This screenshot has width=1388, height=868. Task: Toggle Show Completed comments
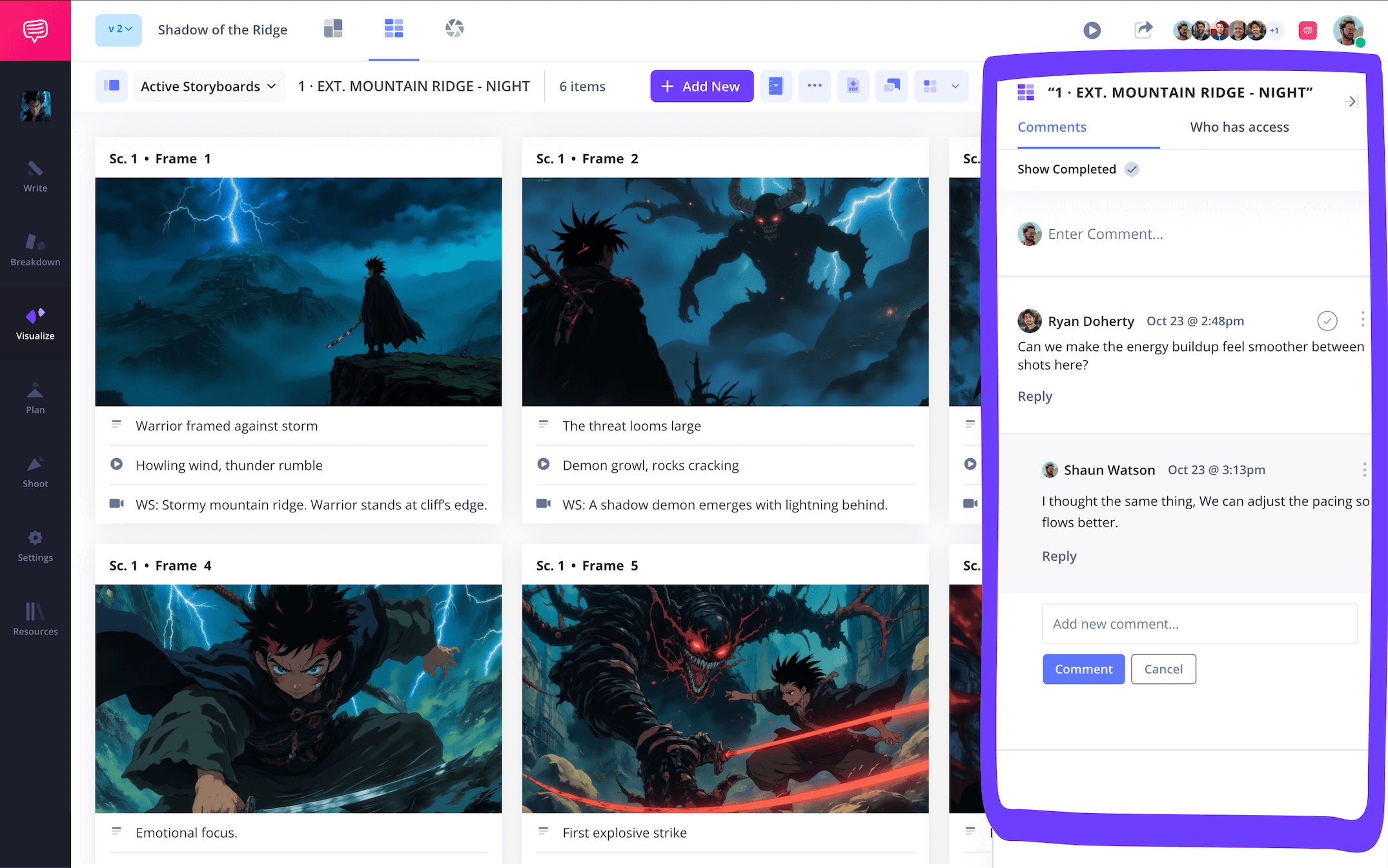point(1131,169)
